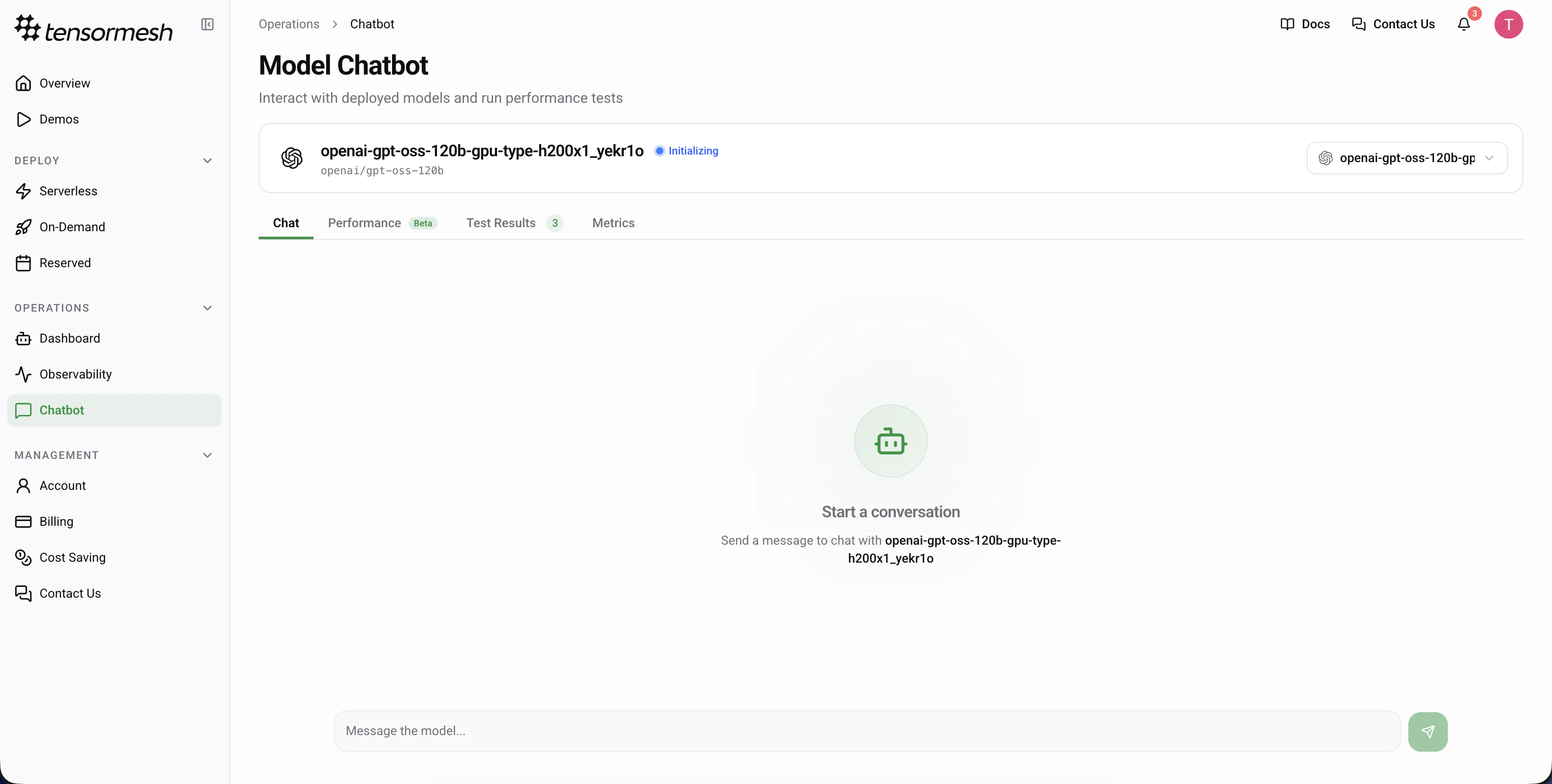
Task: Click the Reserved calendar icon
Action: point(23,263)
